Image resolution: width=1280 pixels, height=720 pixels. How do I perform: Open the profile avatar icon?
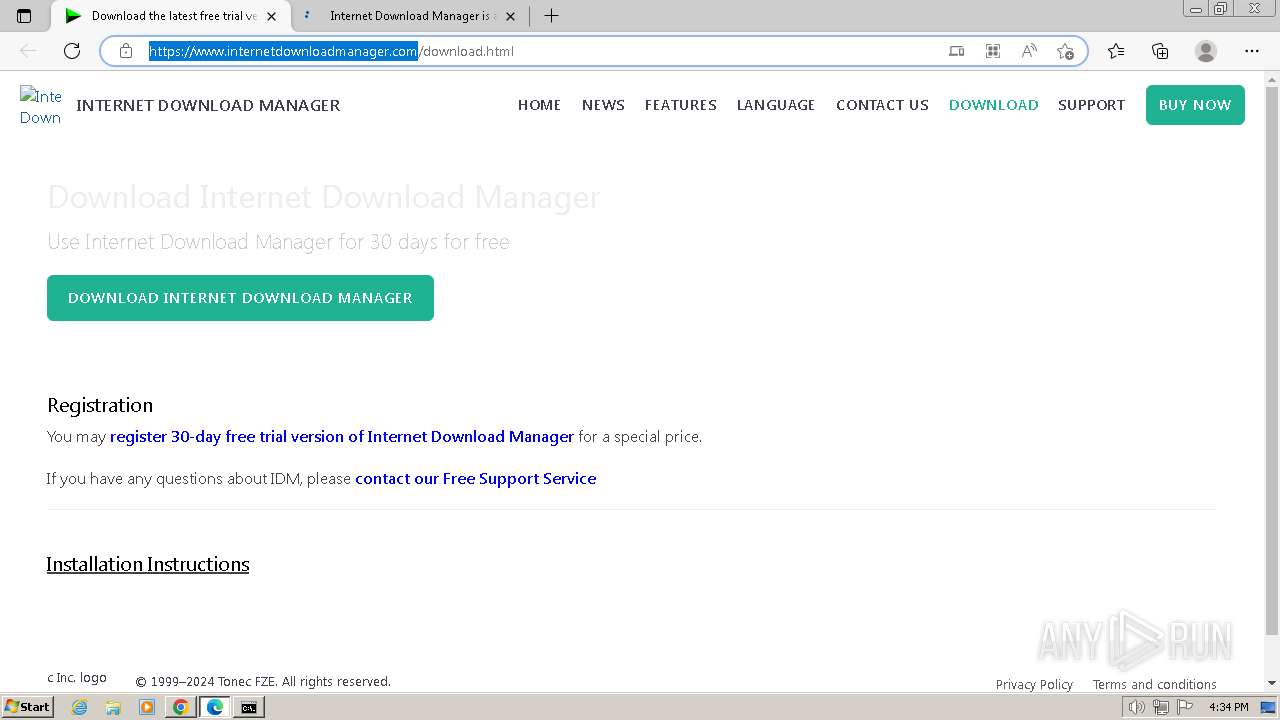point(1206,51)
